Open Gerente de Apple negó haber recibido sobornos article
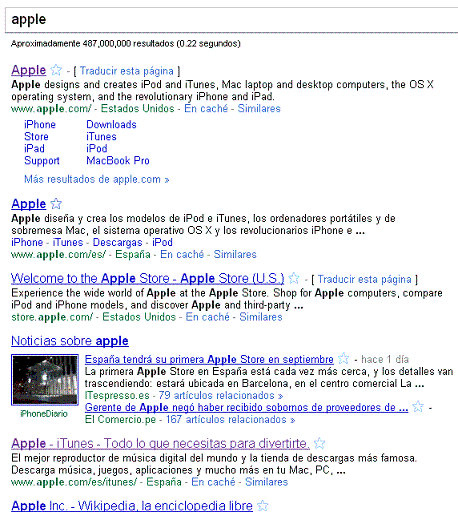 point(246,407)
